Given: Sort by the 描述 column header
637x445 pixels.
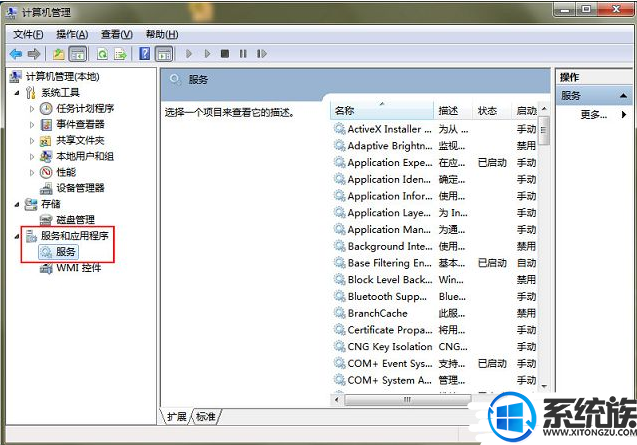Looking at the screenshot, I should point(453,111).
